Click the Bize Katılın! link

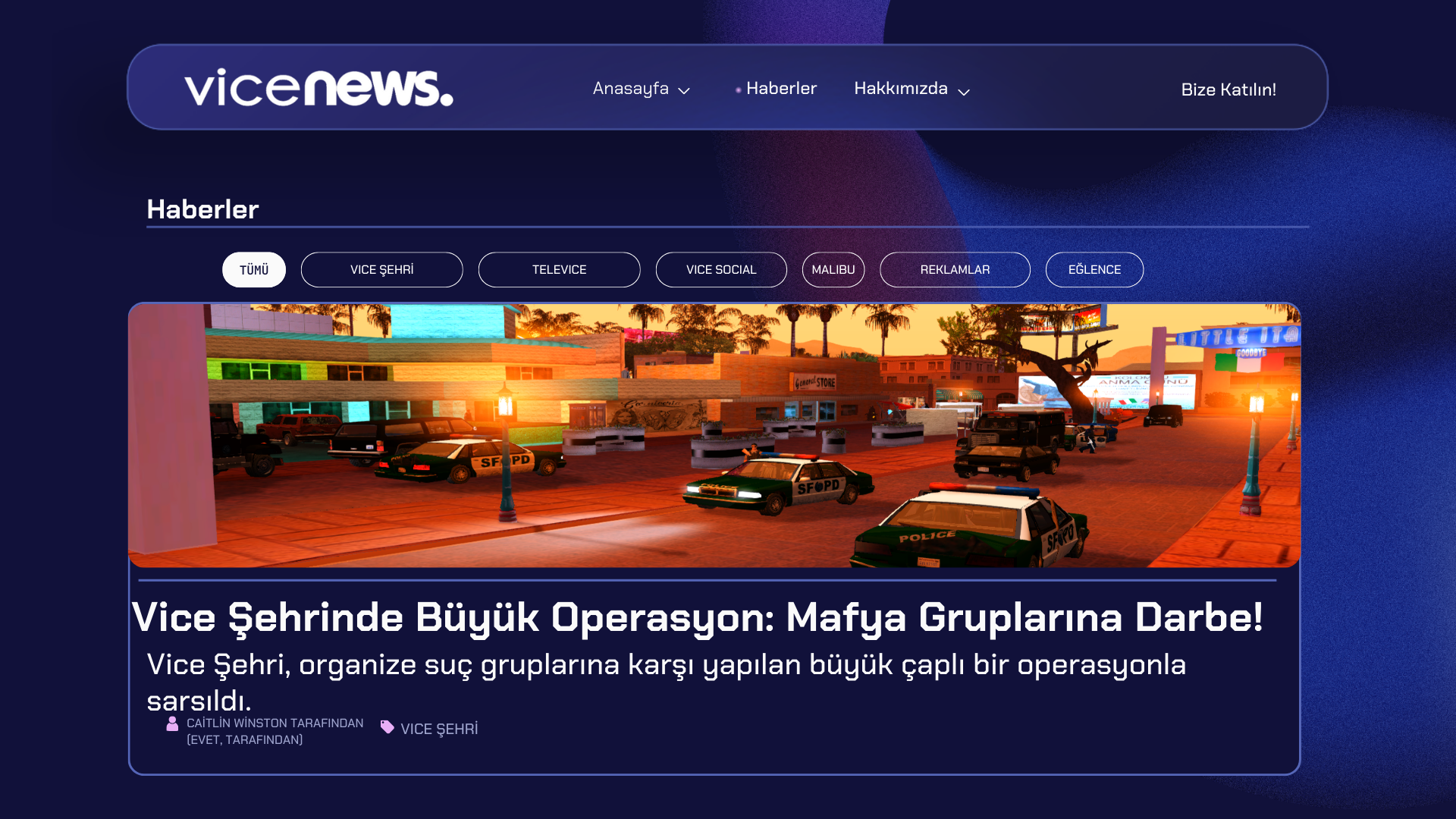tap(1228, 89)
